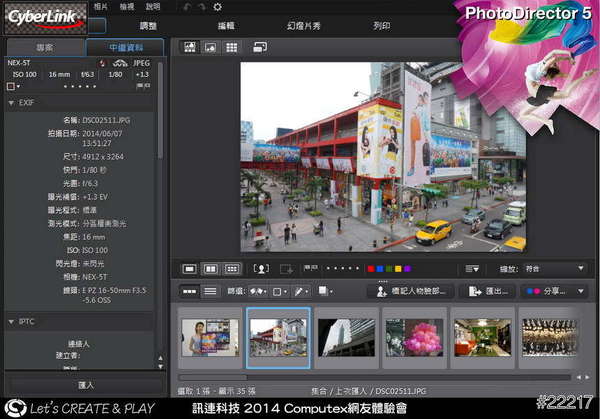Select list view icon in browser panel
The width and height of the screenshot is (600, 419).
tap(210, 291)
